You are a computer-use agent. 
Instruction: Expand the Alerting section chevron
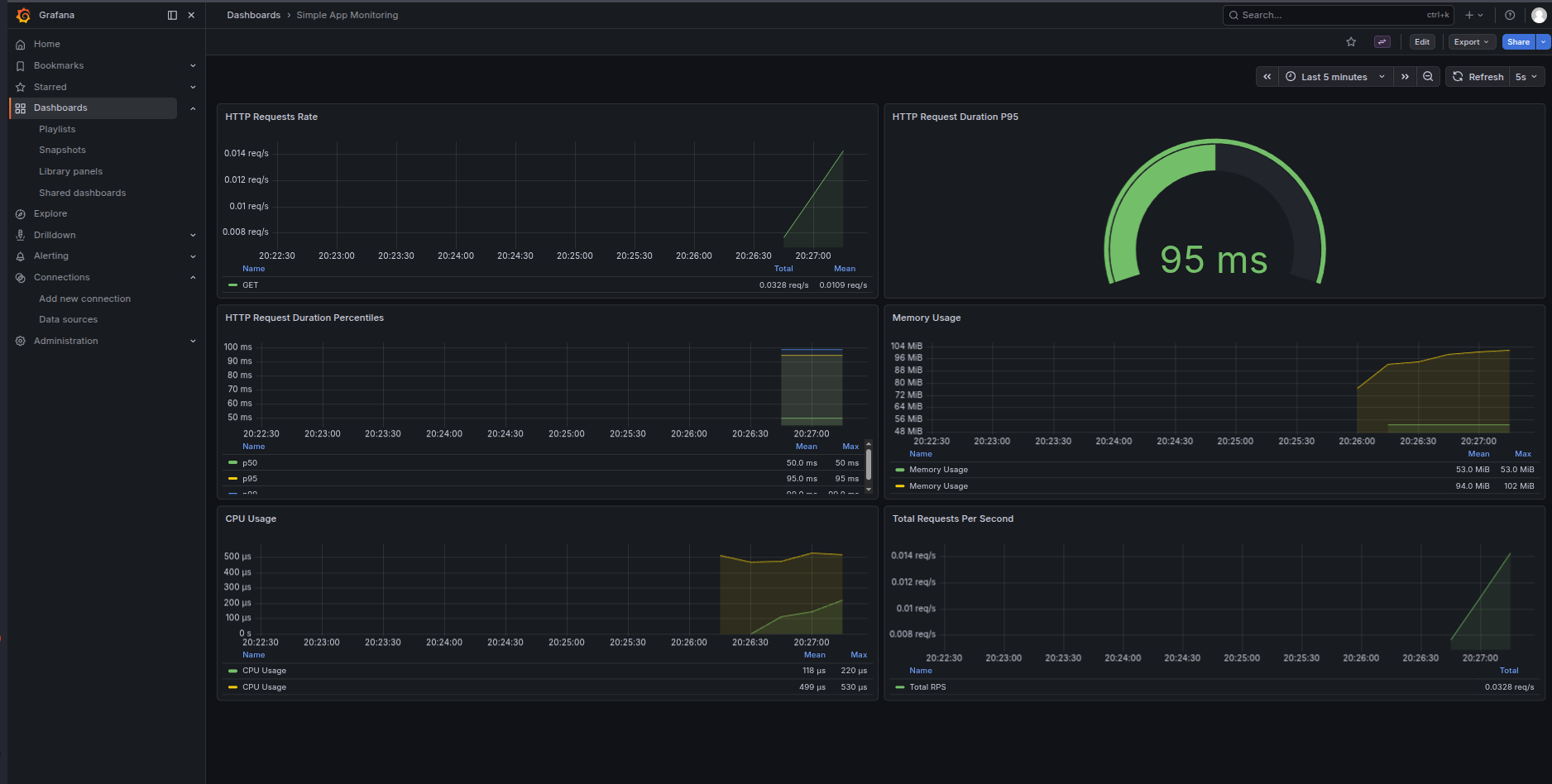tap(193, 256)
